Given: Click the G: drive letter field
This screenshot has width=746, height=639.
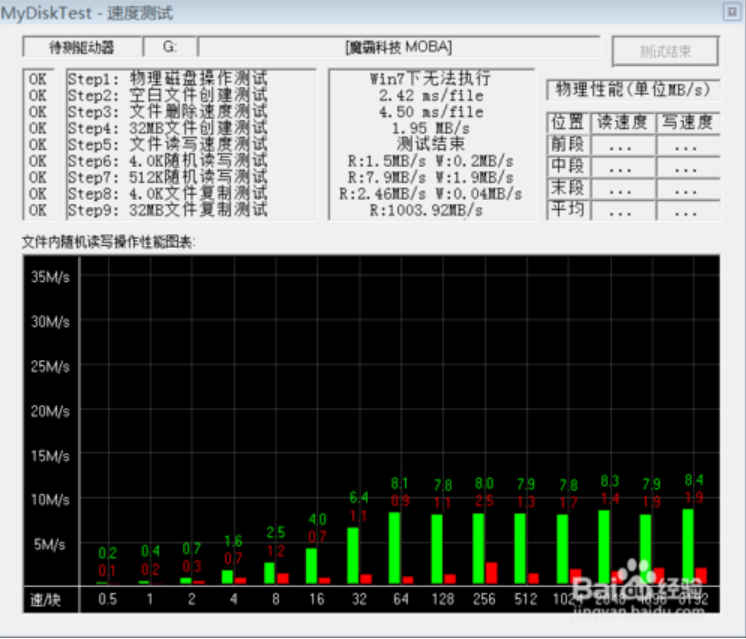Looking at the screenshot, I should coord(169,47).
